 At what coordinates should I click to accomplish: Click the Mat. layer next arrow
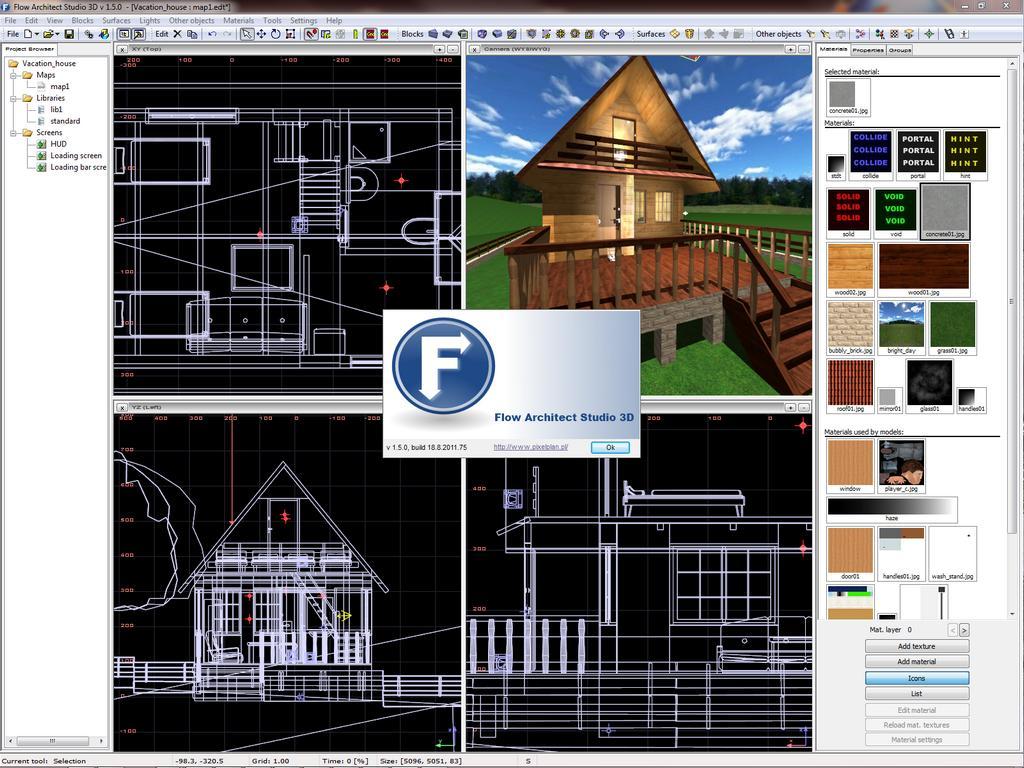click(964, 630)
